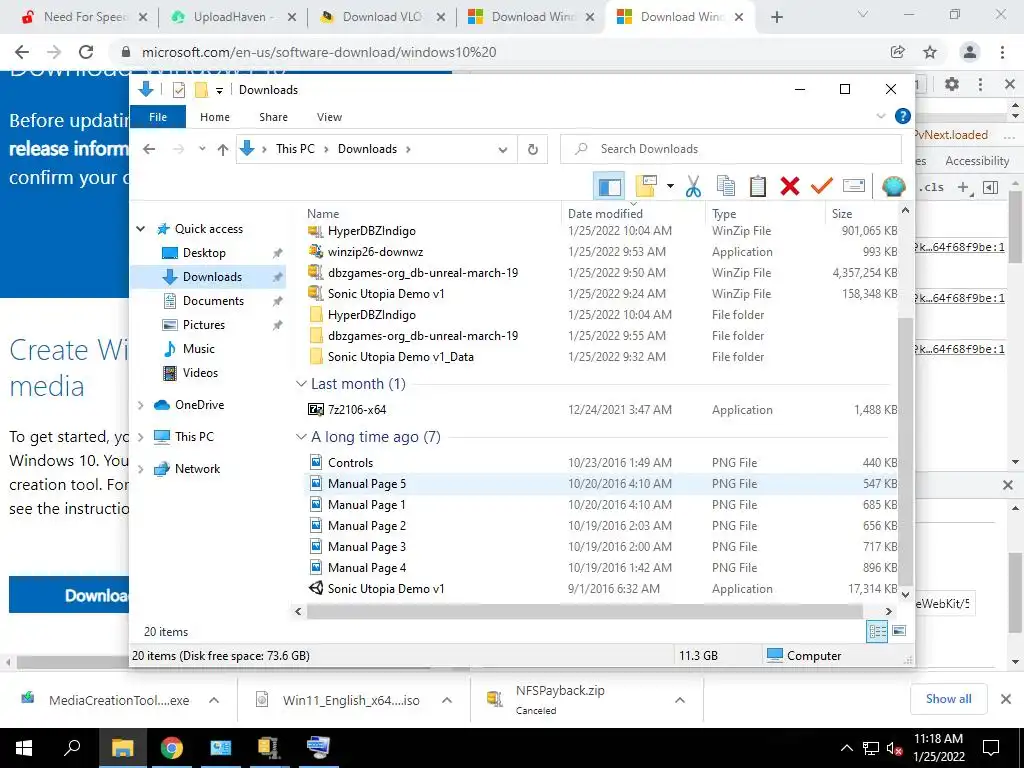
Task: Select the HyperDBZIndigo WinZip file
Action: tap(372, 231)
